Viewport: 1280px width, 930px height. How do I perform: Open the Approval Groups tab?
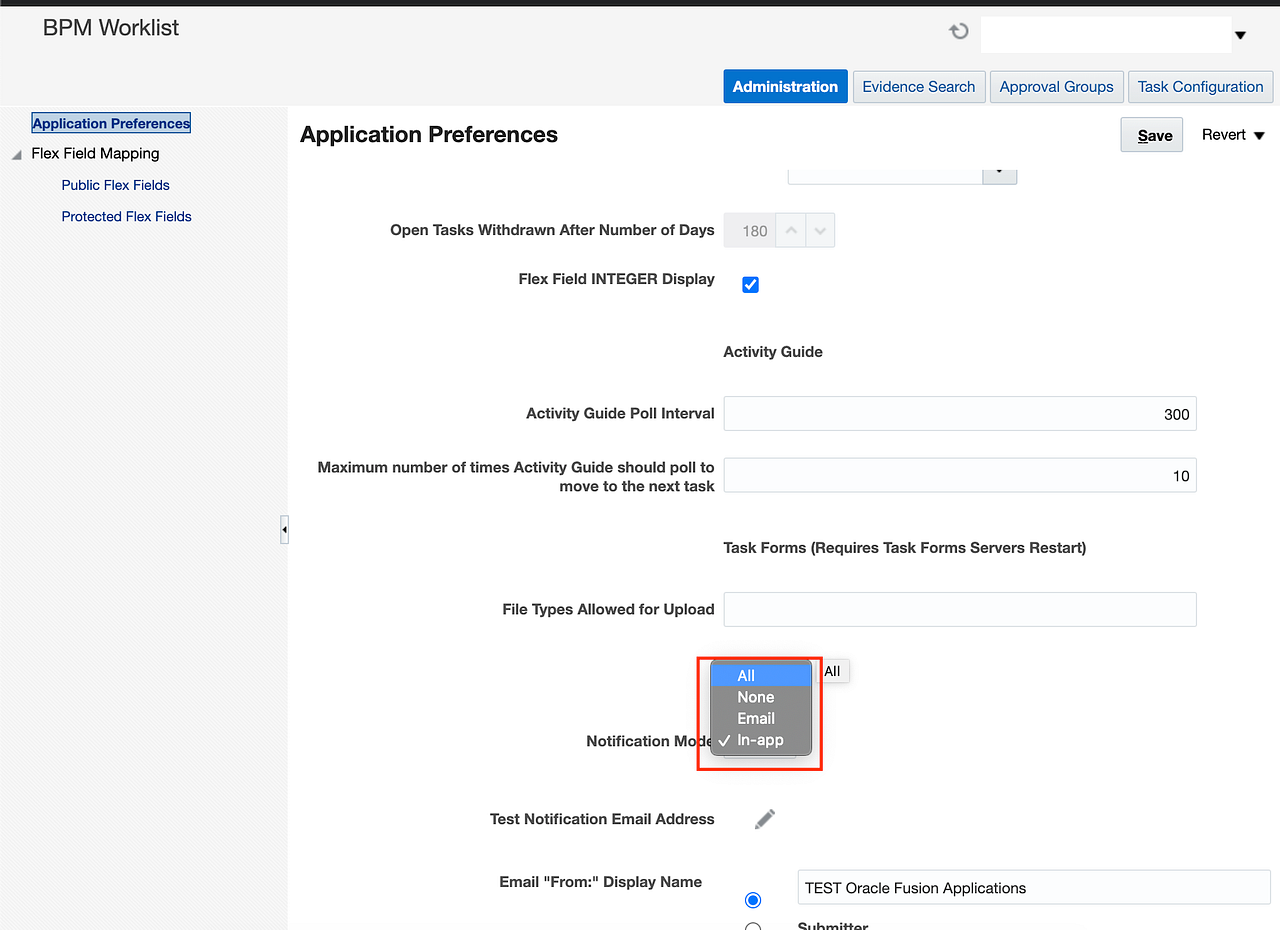point(1056,87)
